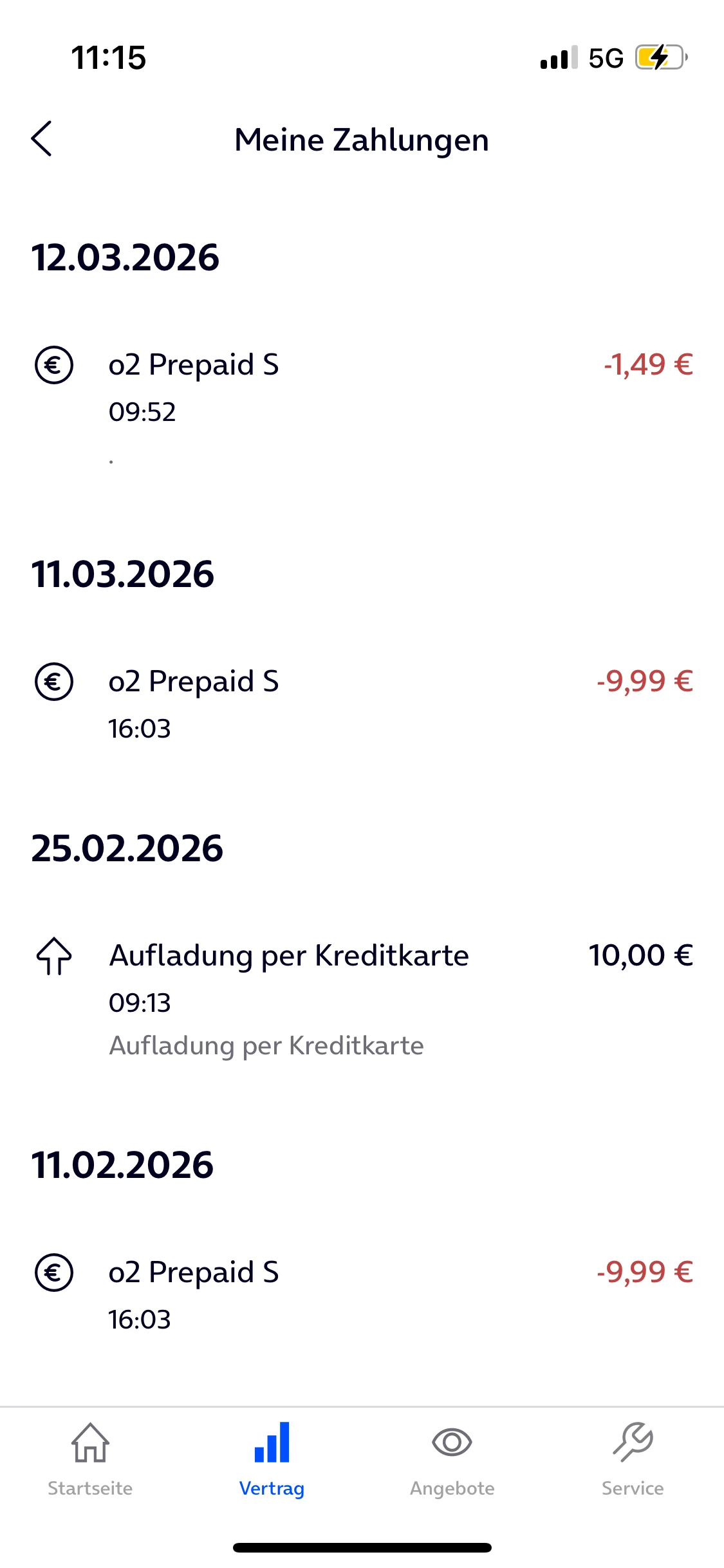Open the Angebote eye icon

point(452,1442)
